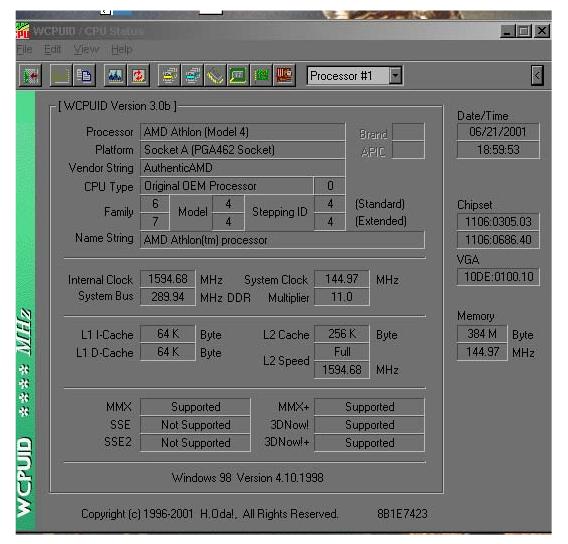Click the VGA value 10DE:0100.10

click(x=498, y=277)
